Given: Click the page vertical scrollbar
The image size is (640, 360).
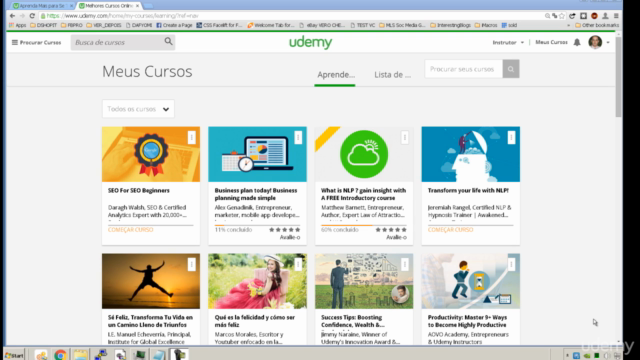Looking at the screenshot, I should click(x=619, y=78).
